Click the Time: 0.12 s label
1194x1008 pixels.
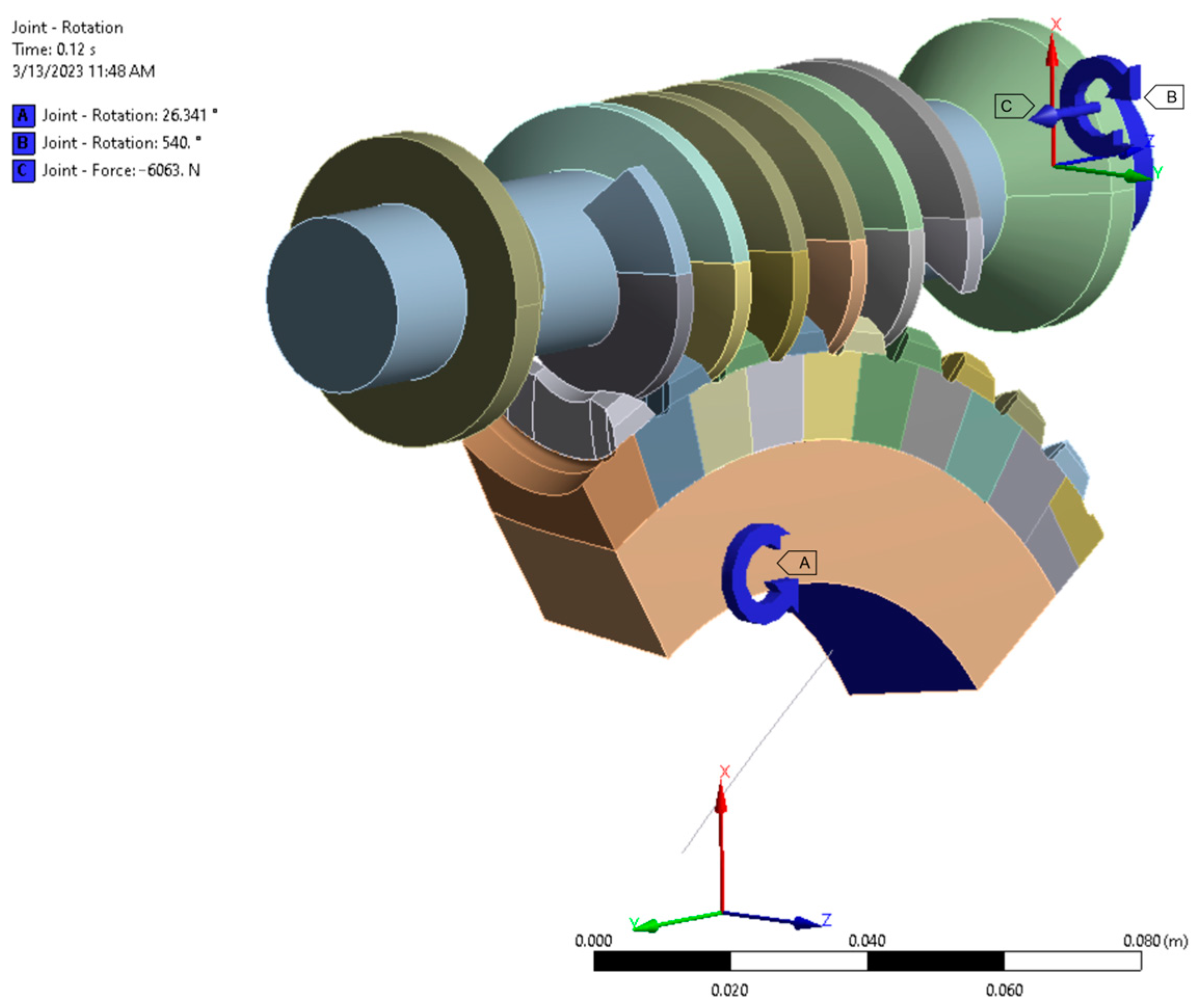[x=53, y=50]
